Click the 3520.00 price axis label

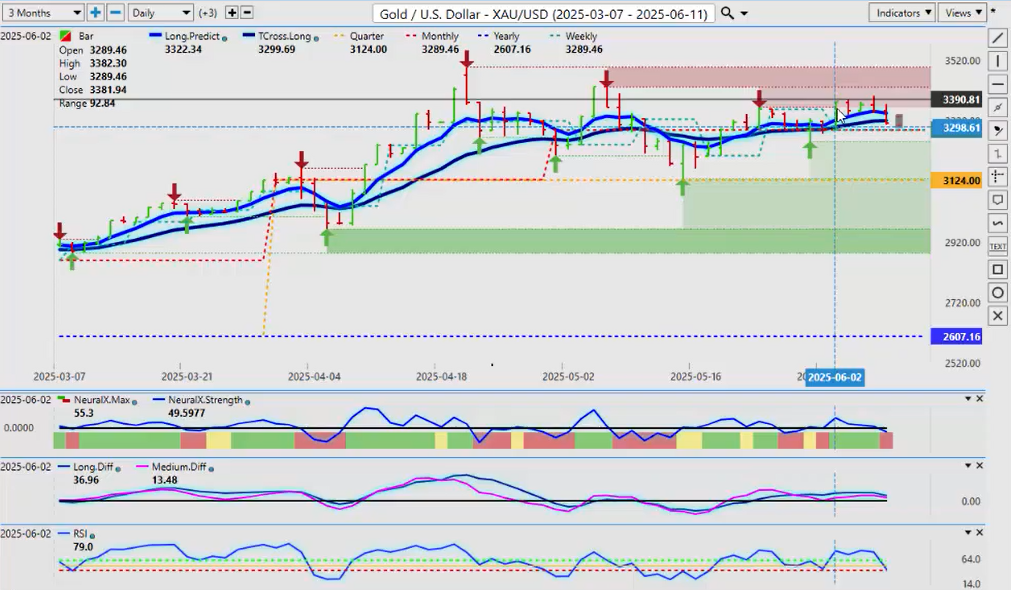tap(962, 61)
